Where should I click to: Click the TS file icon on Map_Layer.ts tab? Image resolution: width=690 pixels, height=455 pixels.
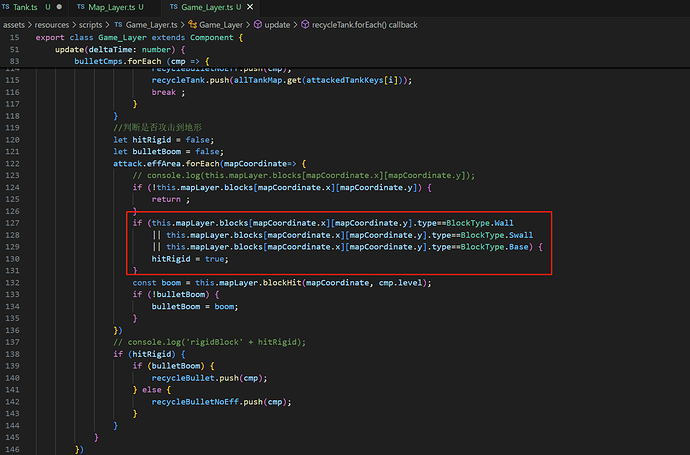(x=81, y=7)
